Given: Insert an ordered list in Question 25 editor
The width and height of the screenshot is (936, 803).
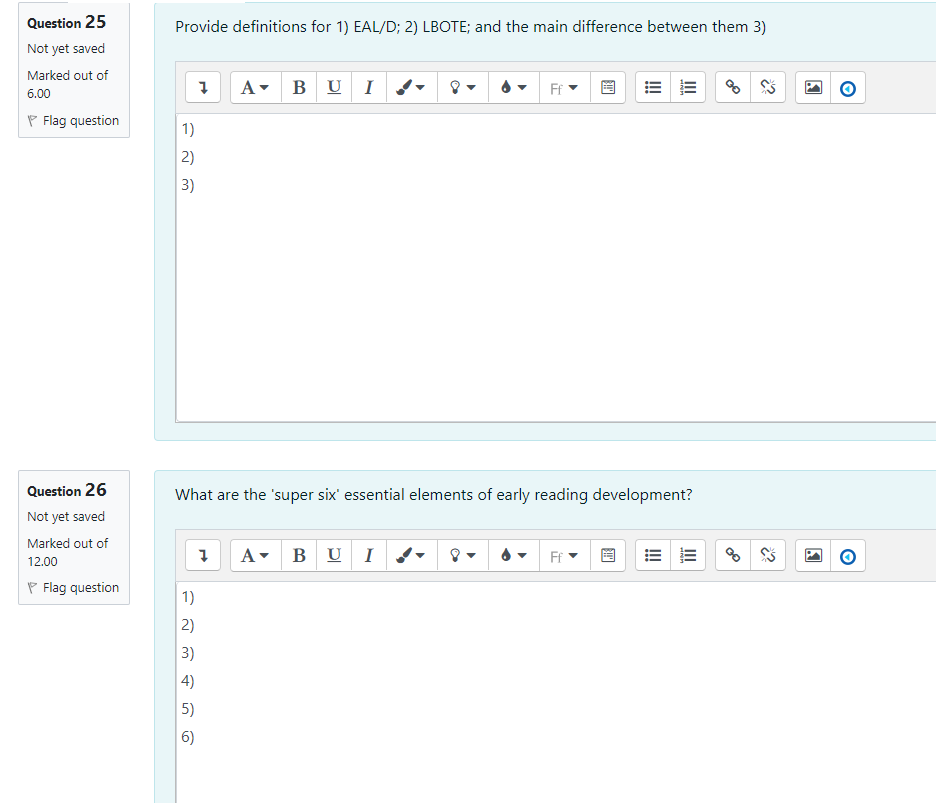Looking at the screenshot, I should click(x=688, y=87).
